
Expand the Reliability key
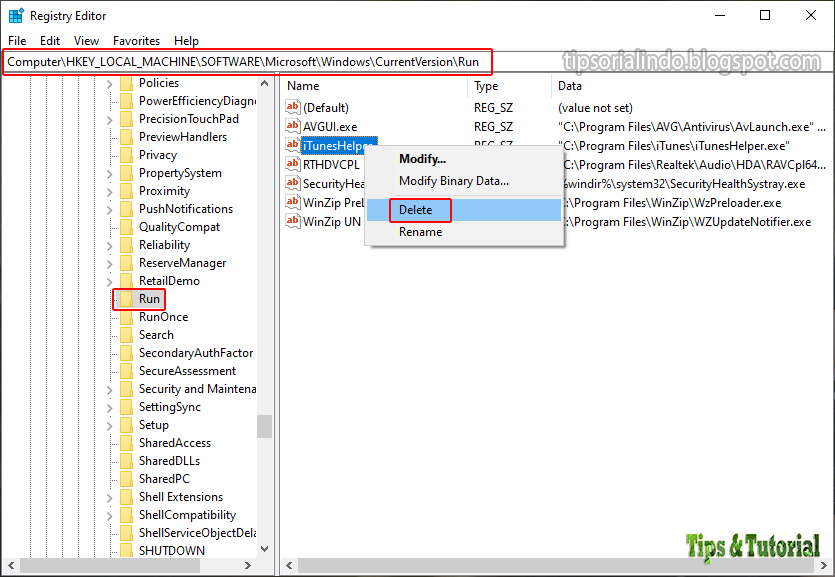click(109, 246)
